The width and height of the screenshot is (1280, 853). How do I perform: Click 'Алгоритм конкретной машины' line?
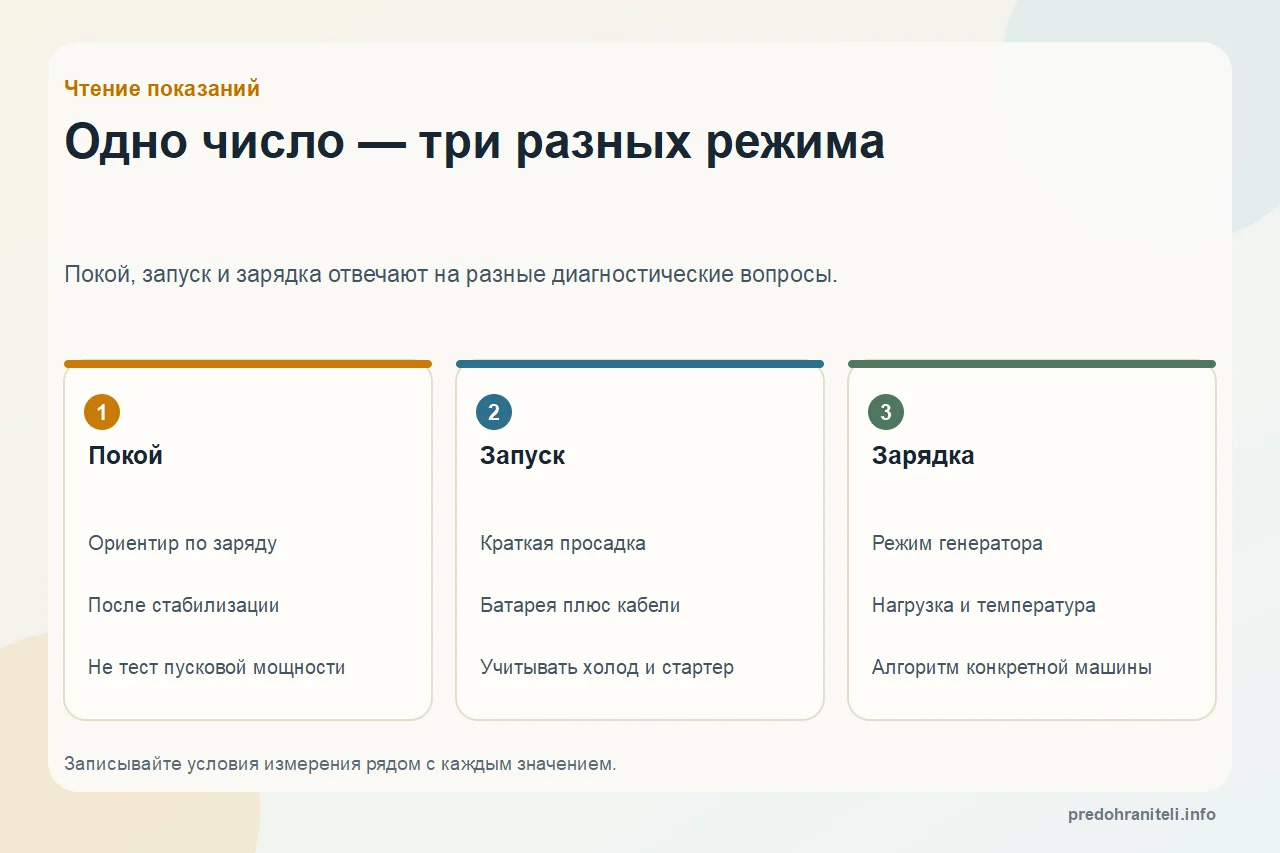(1012, 668)
